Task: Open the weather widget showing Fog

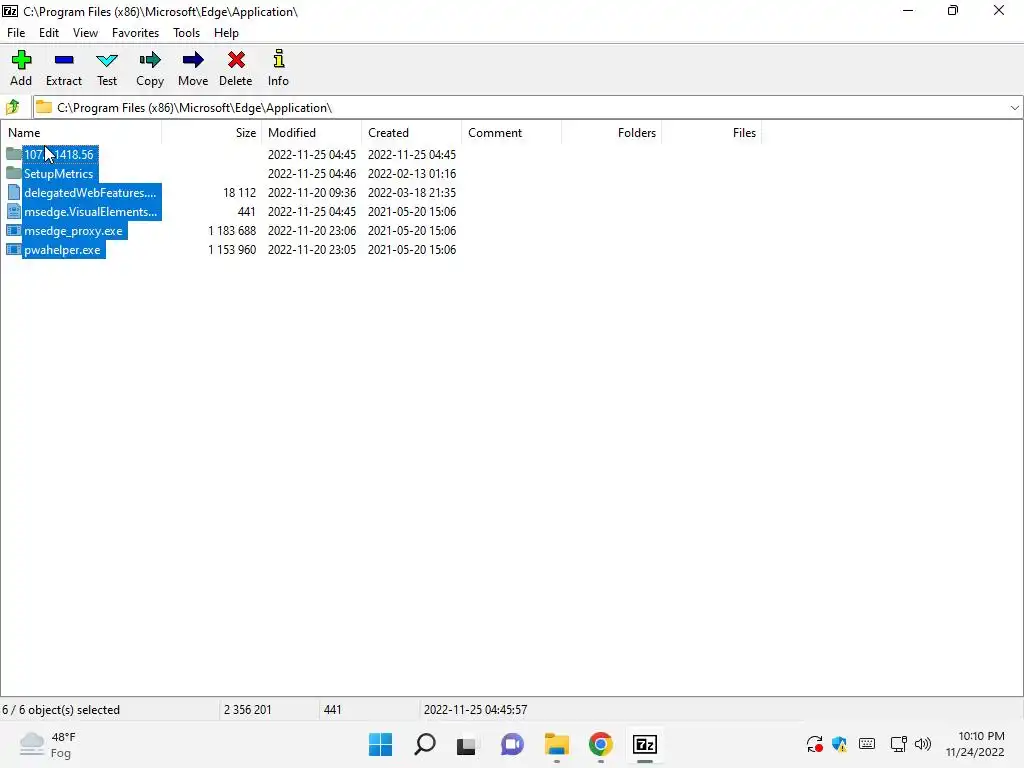Action: [48, 744]
